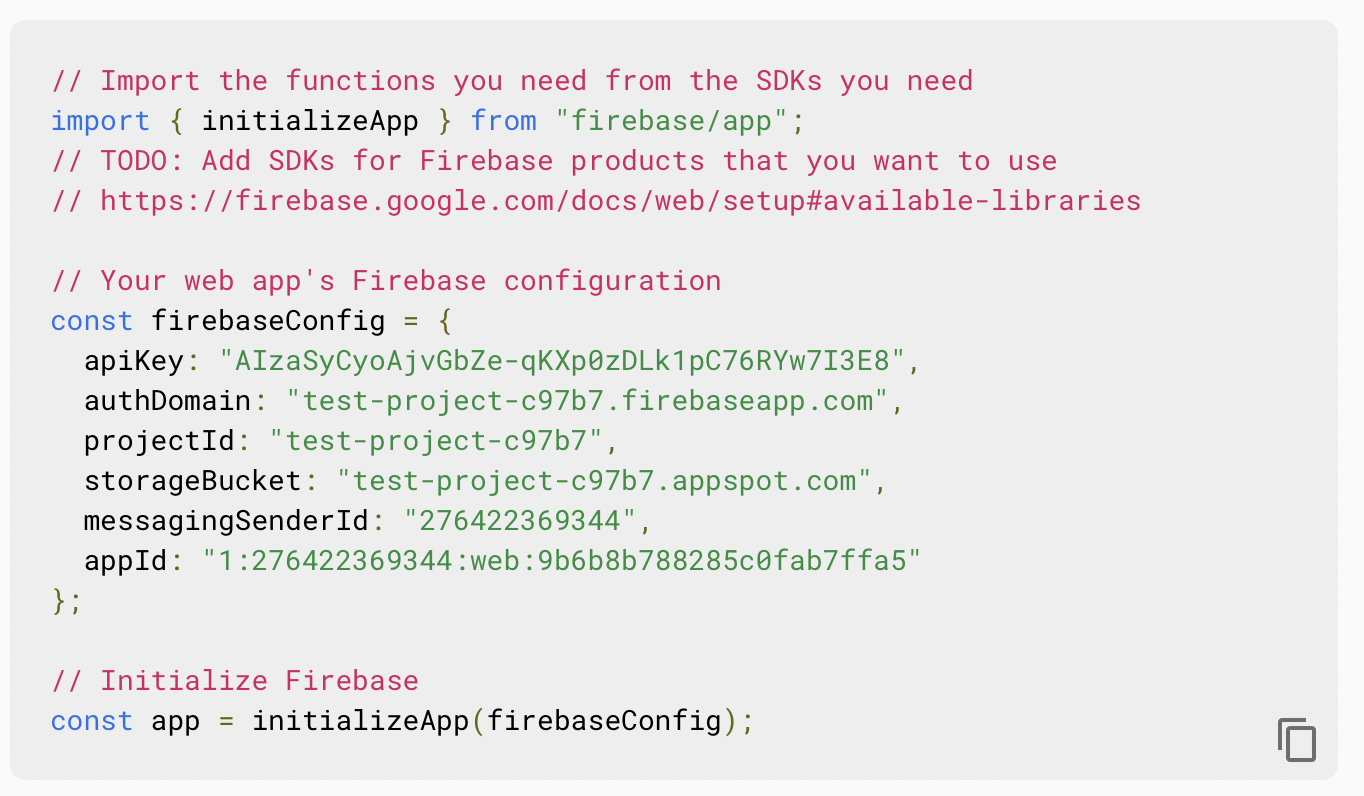1364x796 pixels.
Task: Click initializeApp inside the import braces
Action: pos(310,121)
